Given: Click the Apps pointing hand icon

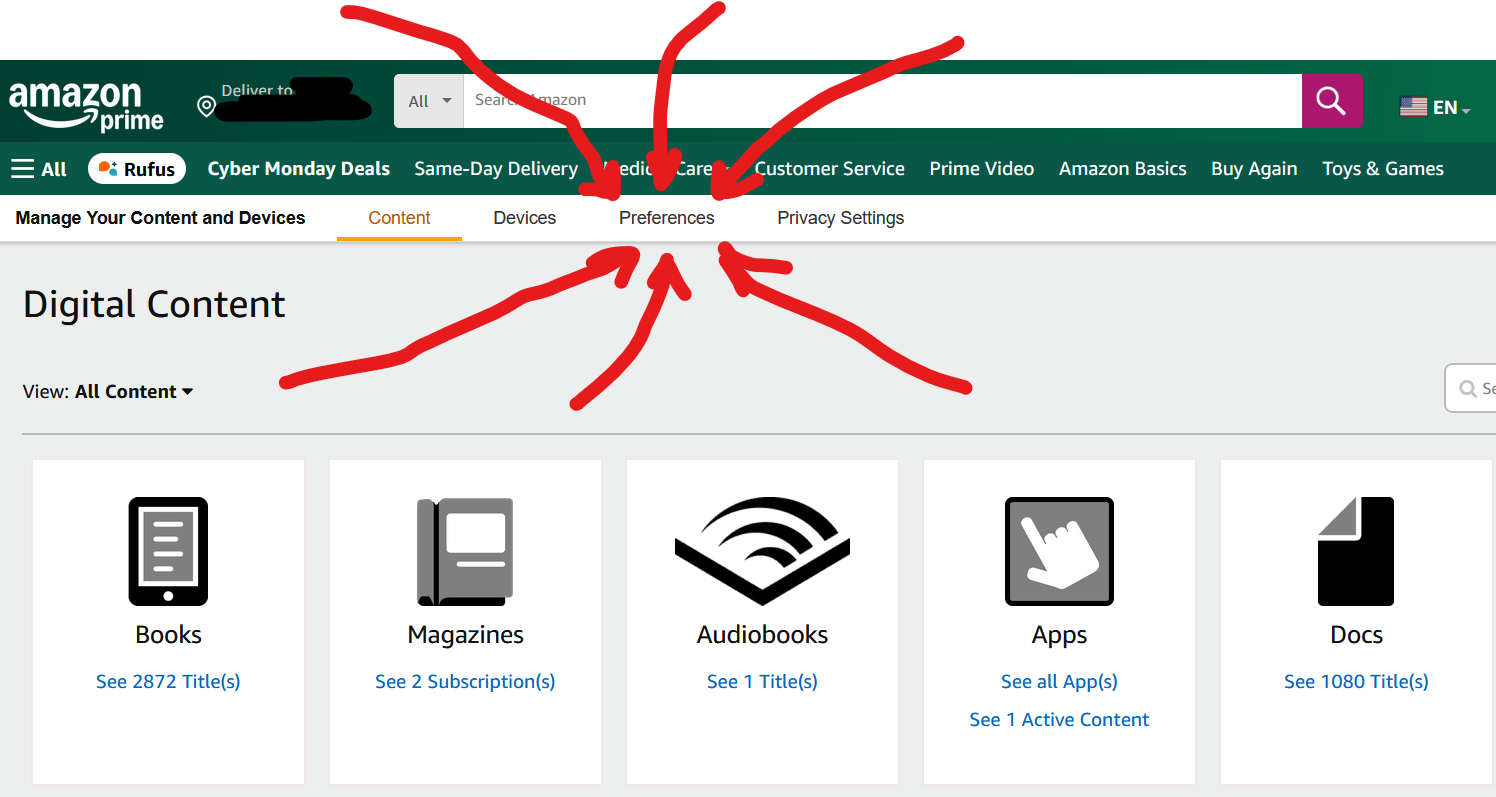Looking at the screenshot, I should [x=1059, y=551].
